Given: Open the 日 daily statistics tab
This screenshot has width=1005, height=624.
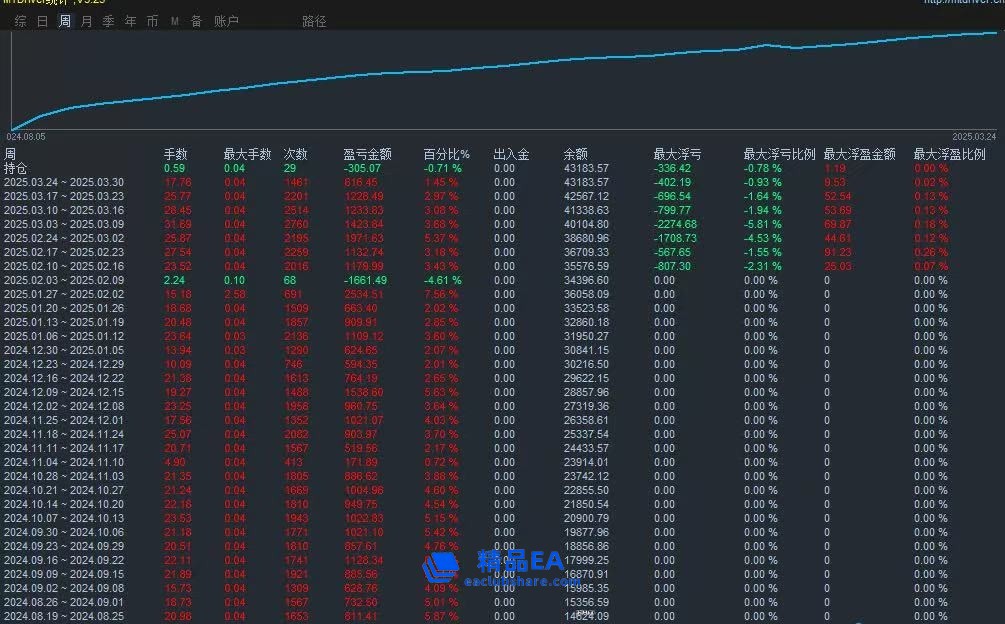Looking at the screenshot, I should click(x=43, y=21).
